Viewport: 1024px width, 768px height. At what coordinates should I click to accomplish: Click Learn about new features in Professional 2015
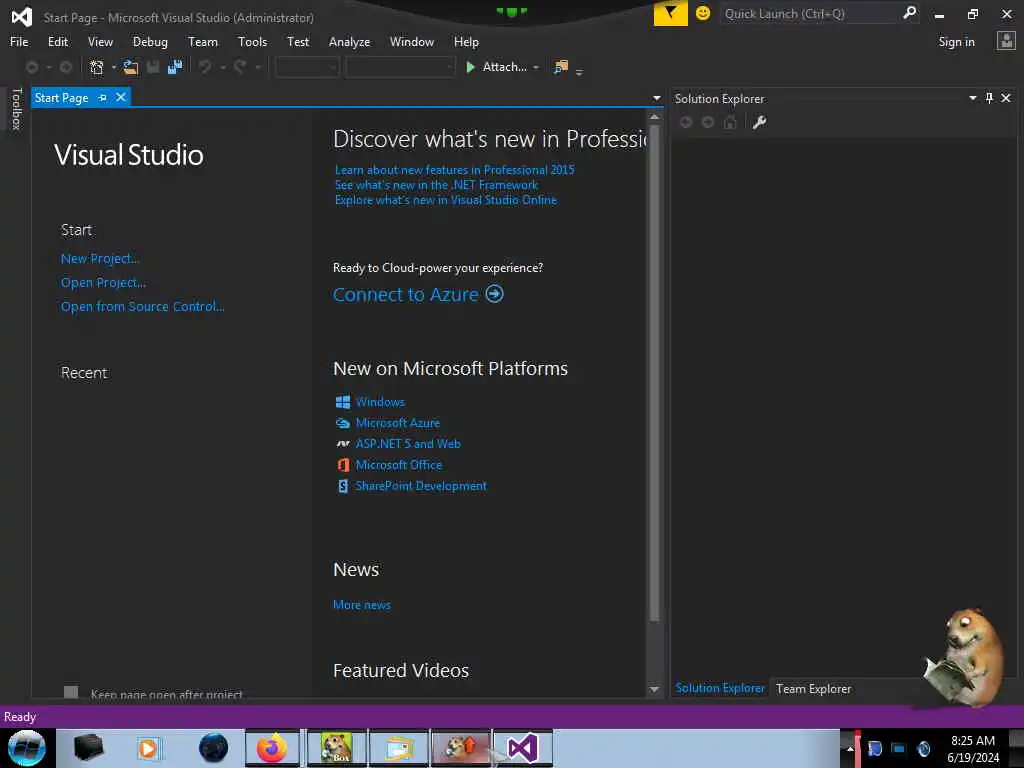point(455,170)
